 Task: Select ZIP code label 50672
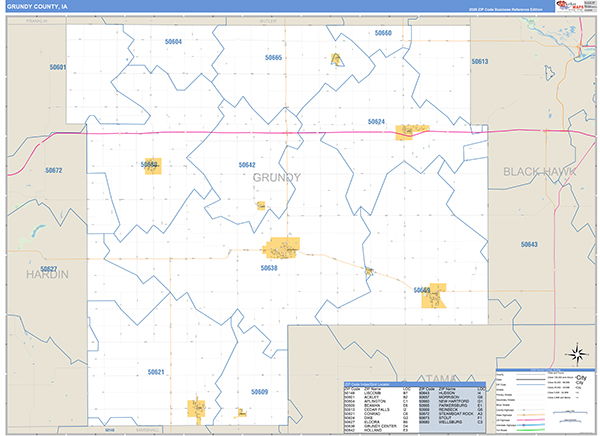(54, 170)
